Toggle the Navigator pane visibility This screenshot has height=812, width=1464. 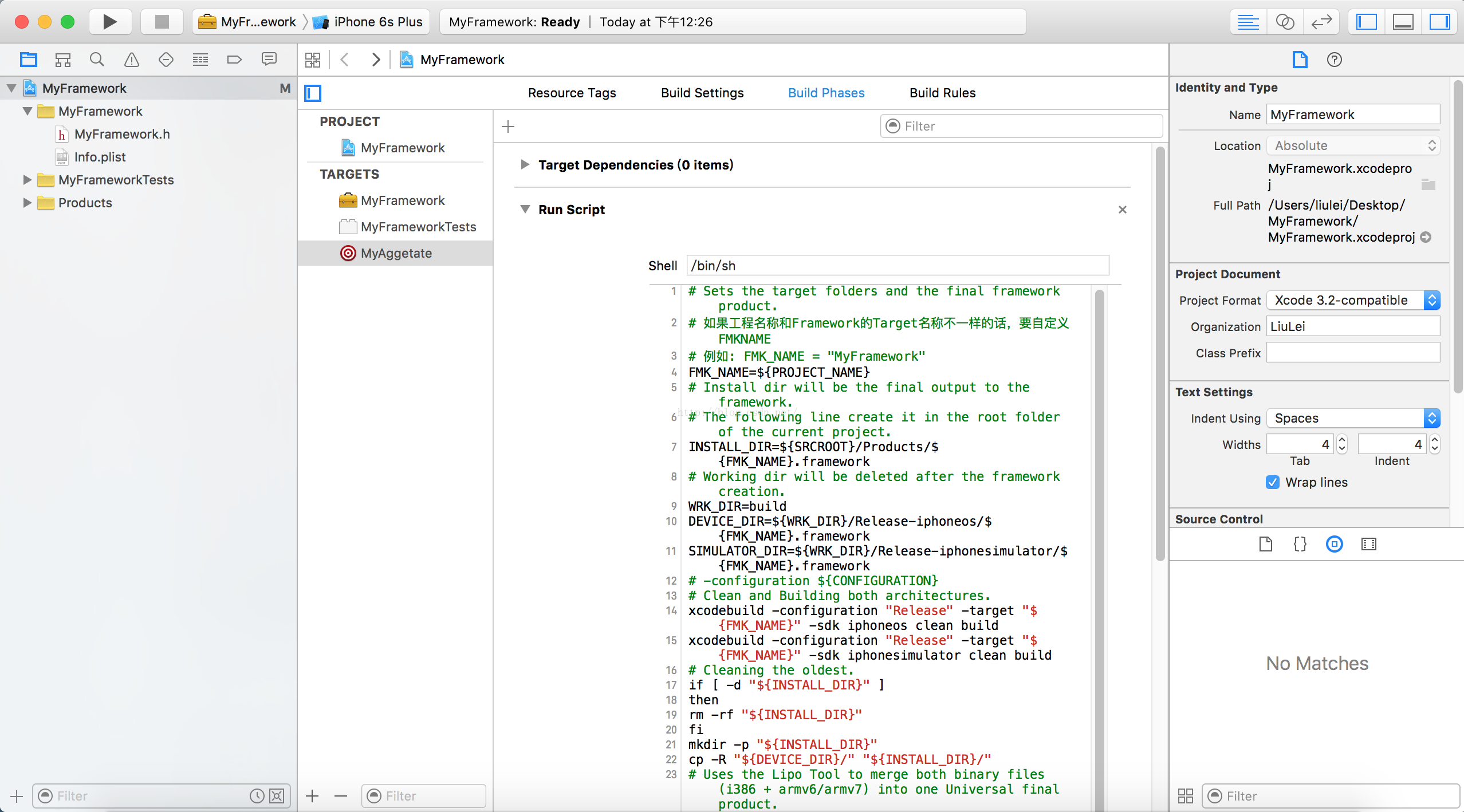(x=1367, y=22)
